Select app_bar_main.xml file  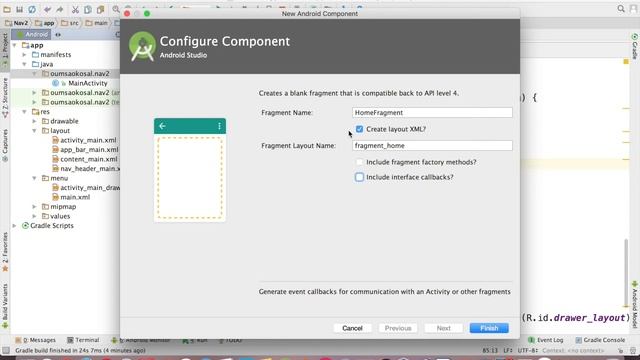[85, 149]
